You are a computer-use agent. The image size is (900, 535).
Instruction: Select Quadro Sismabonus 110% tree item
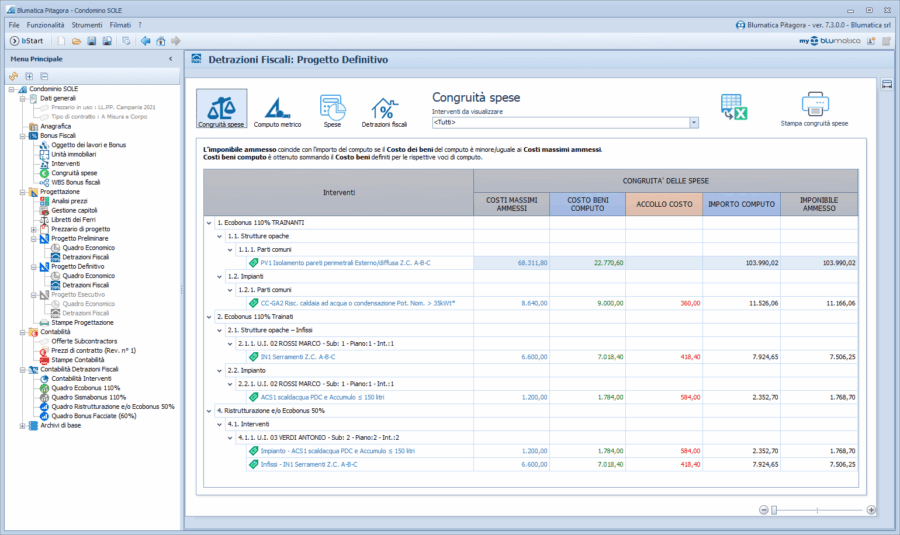88,397
